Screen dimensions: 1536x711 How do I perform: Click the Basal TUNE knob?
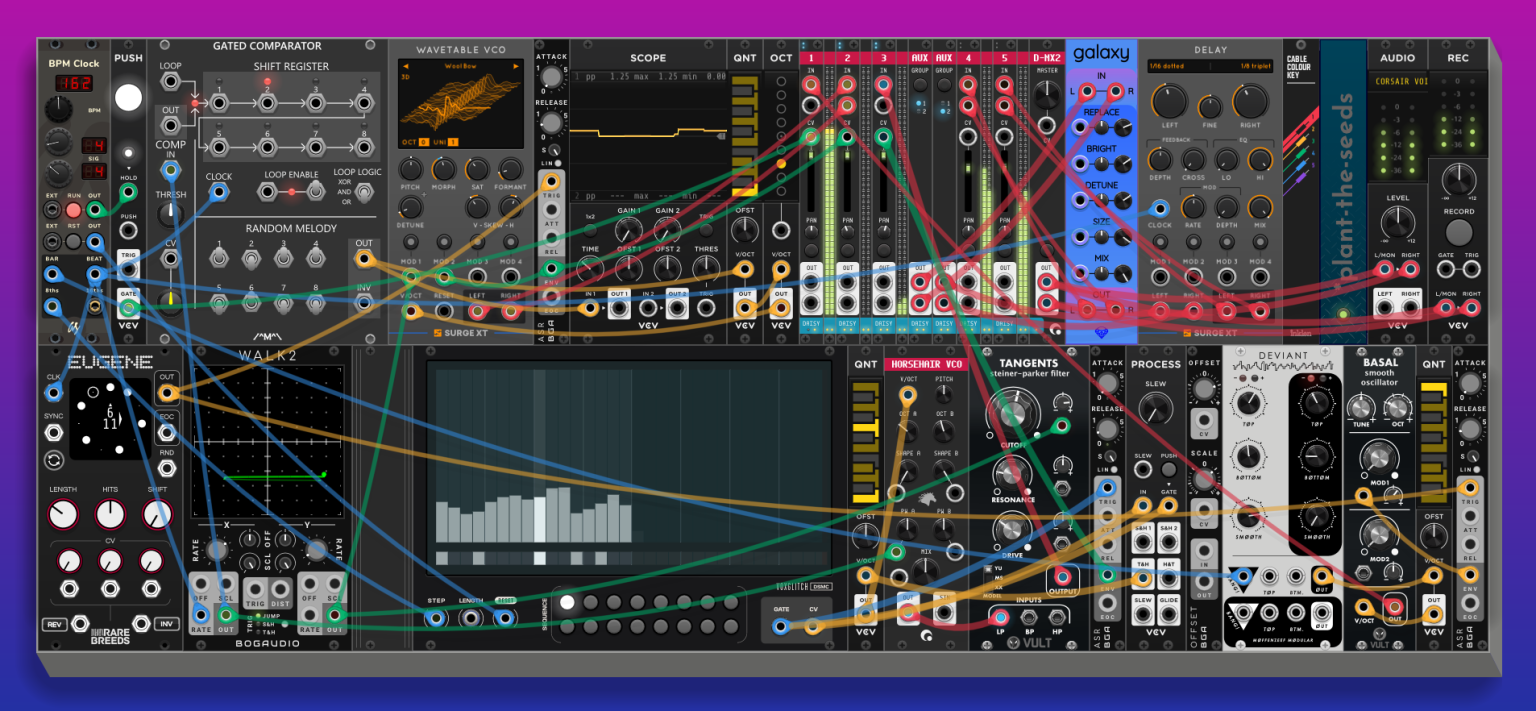[1361, 408]
